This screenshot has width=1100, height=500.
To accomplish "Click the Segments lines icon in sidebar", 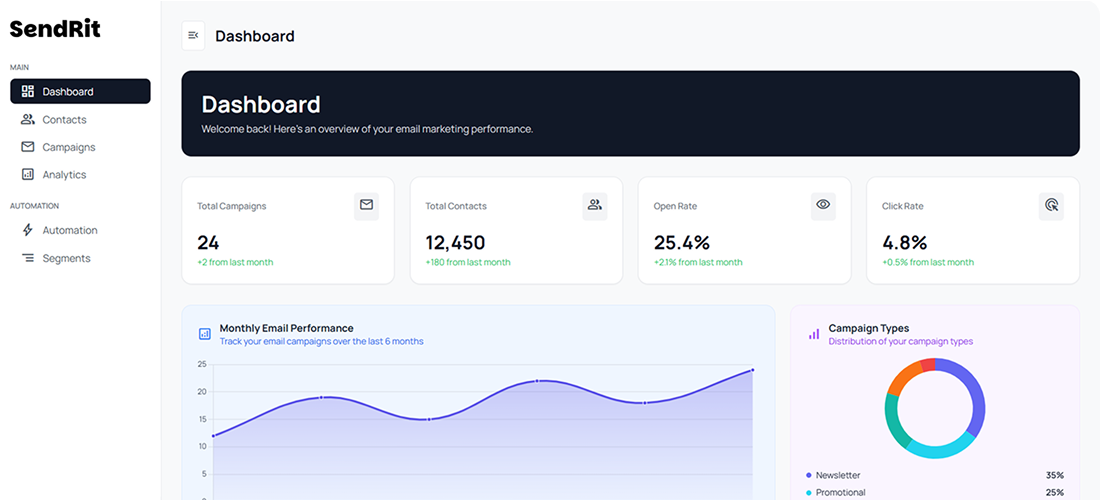I will [28, 258].
